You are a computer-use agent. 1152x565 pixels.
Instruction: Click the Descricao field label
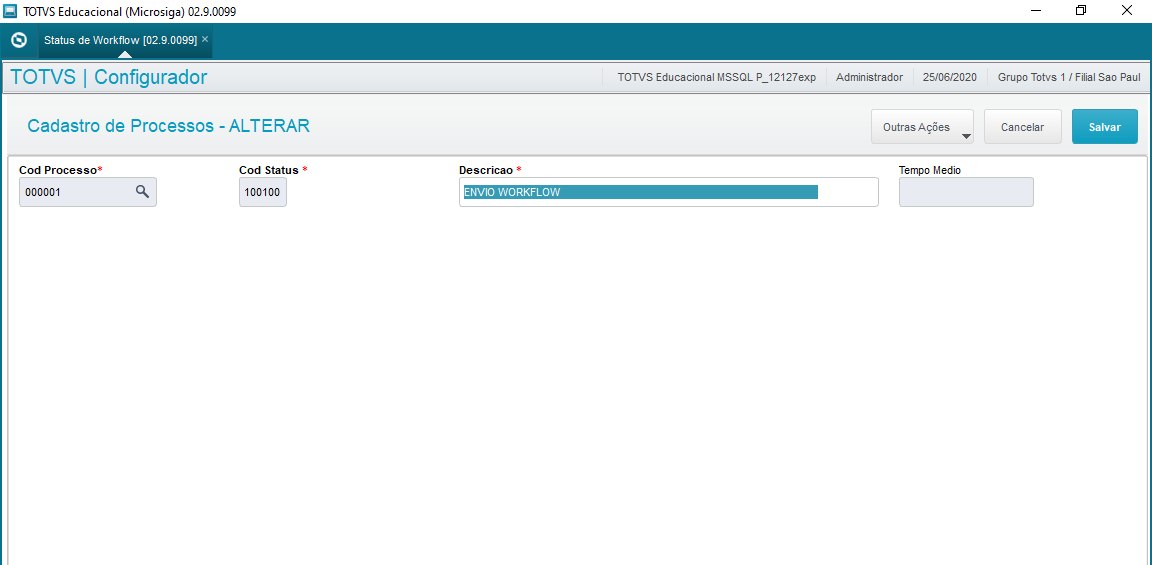tap(489, 170)
